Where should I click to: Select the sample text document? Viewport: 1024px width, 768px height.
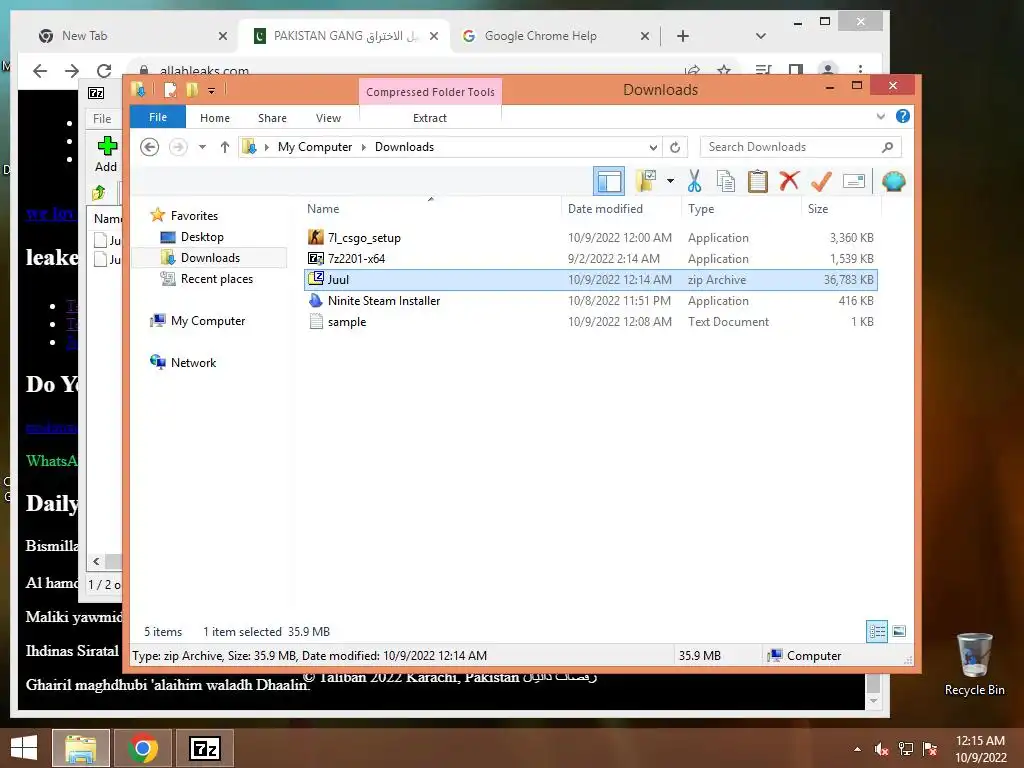pos(591,321)
